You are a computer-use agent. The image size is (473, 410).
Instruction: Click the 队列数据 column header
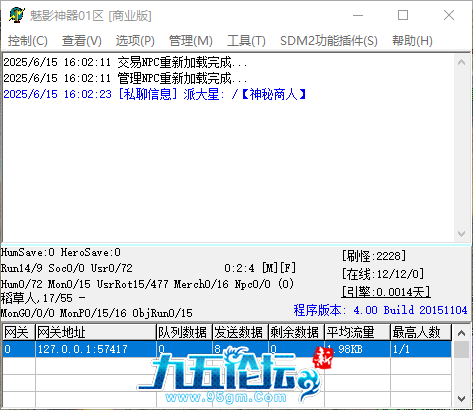(x=184, y=332)
